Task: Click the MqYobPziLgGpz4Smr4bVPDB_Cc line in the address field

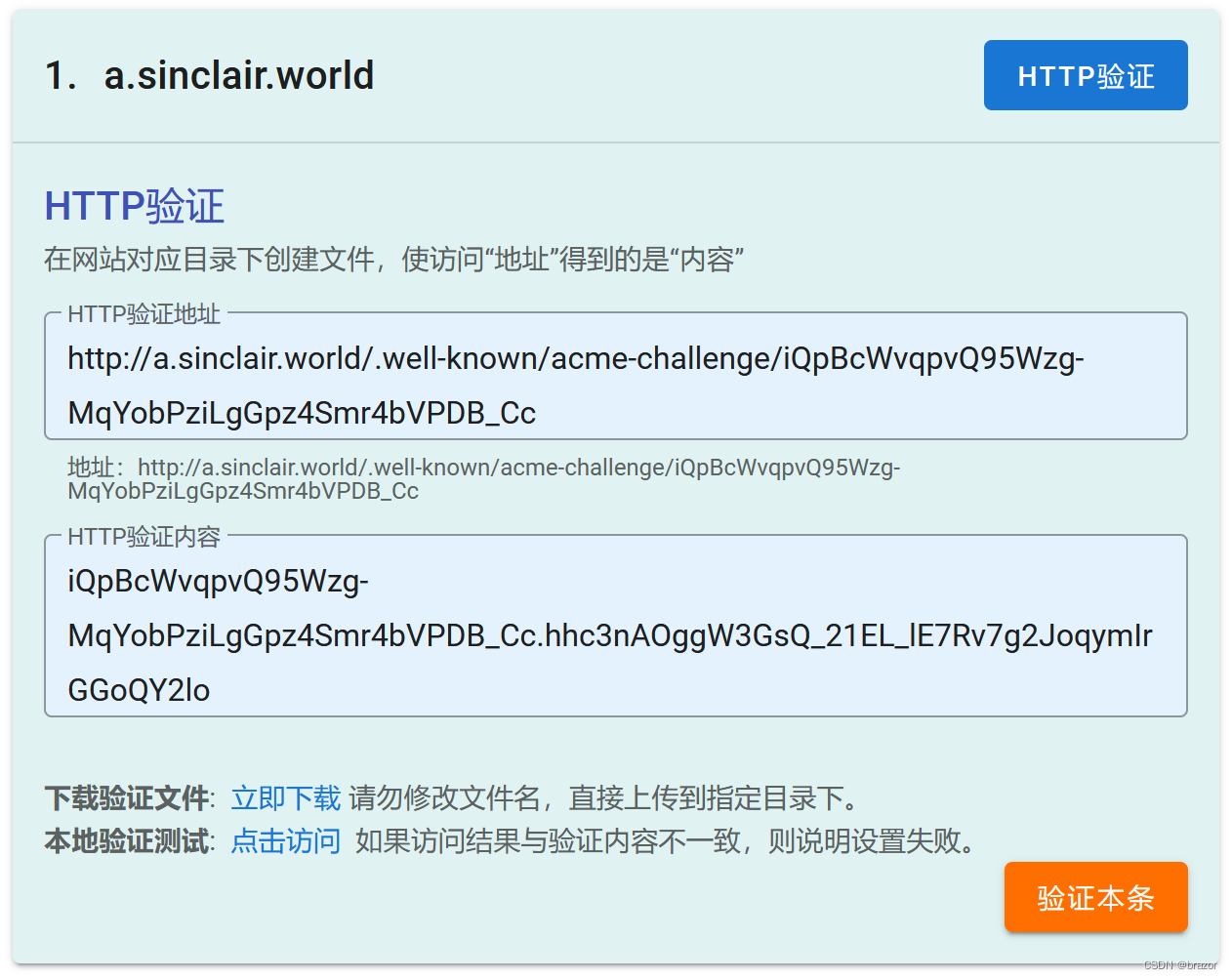Action: (302, 413)
